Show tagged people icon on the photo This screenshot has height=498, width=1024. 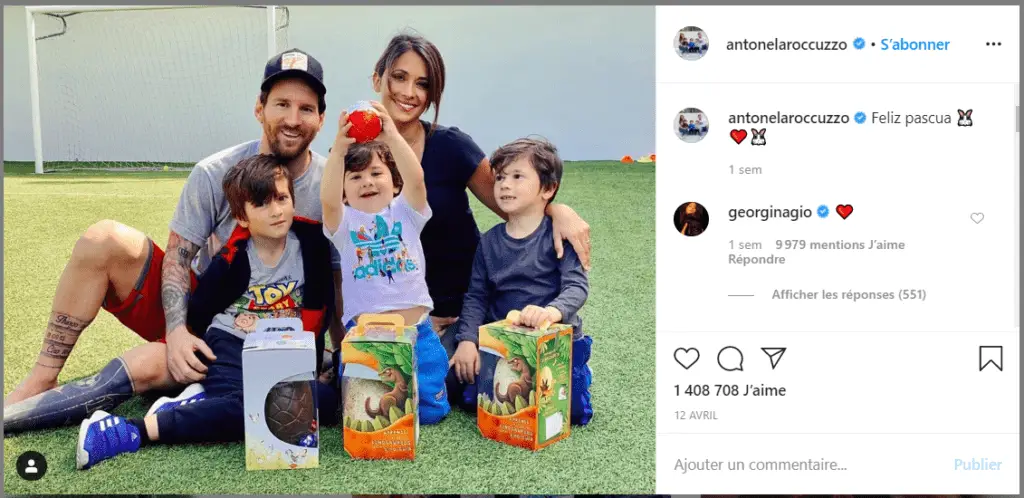pos(31,465)
